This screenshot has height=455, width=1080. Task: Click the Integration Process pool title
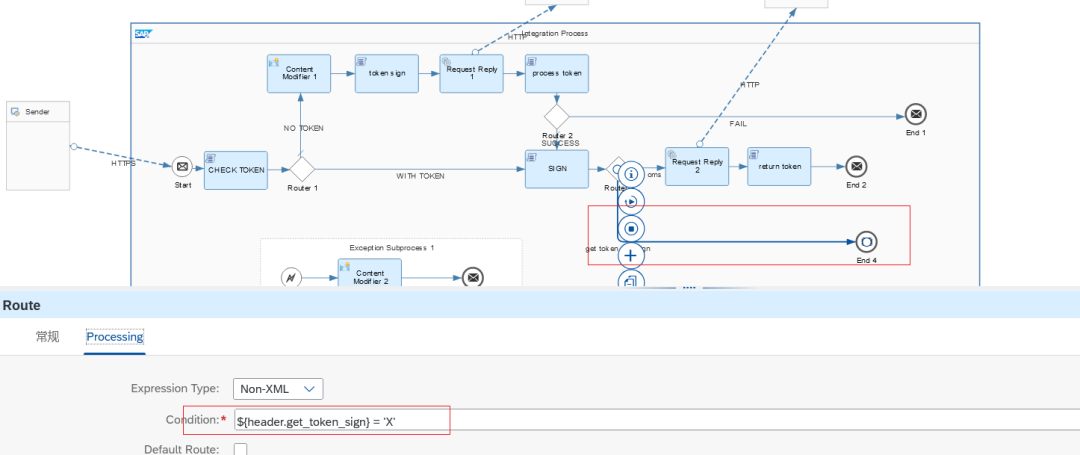[555, 33]
